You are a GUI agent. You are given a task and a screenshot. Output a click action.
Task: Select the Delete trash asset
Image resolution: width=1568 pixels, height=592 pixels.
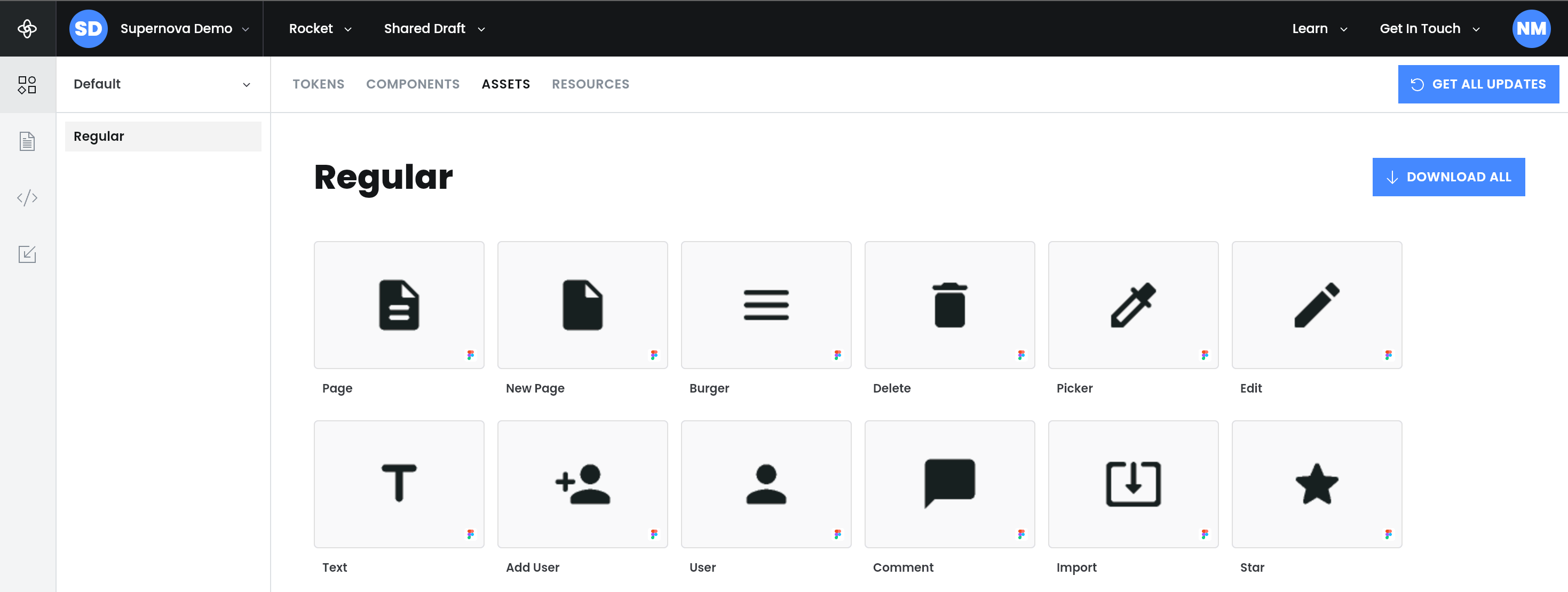pyautogui.click(x=949, y=305)
